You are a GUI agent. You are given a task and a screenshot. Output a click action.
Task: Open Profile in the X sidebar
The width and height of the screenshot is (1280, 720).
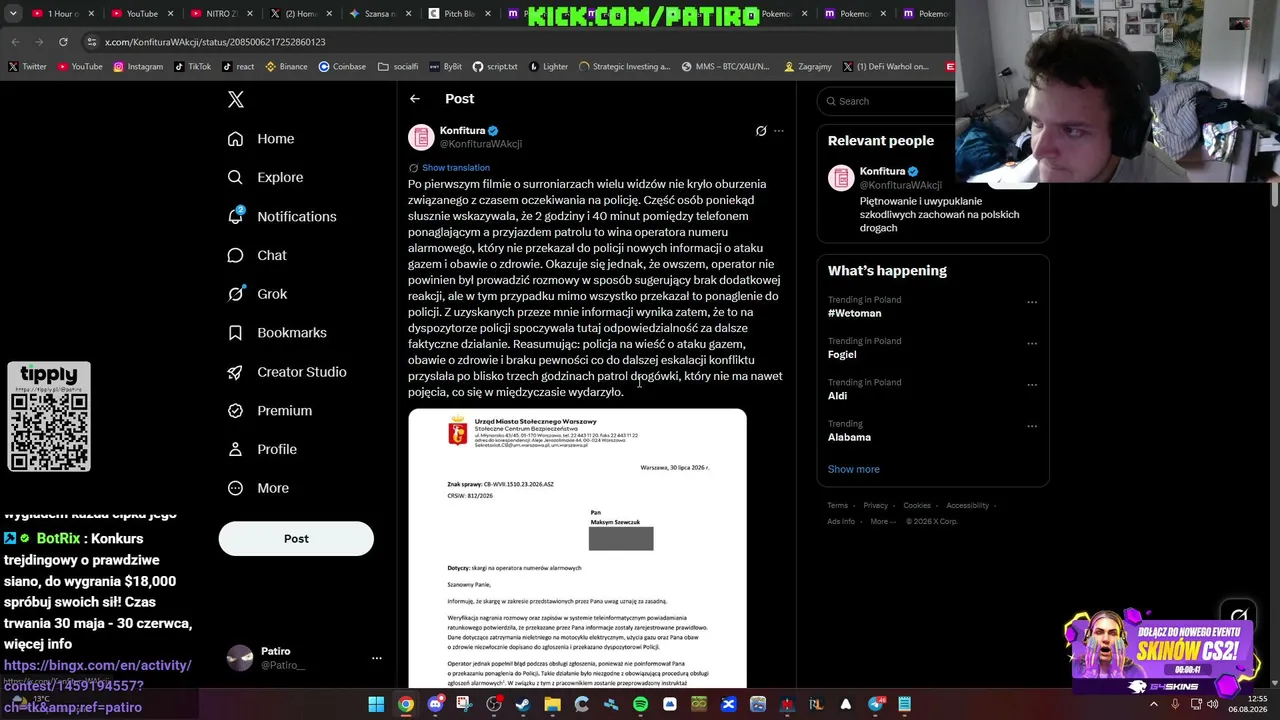[262, 450]
